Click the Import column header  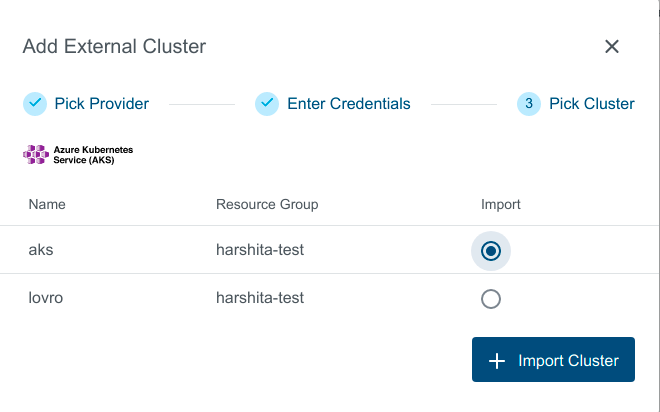(x=501, y=204)
